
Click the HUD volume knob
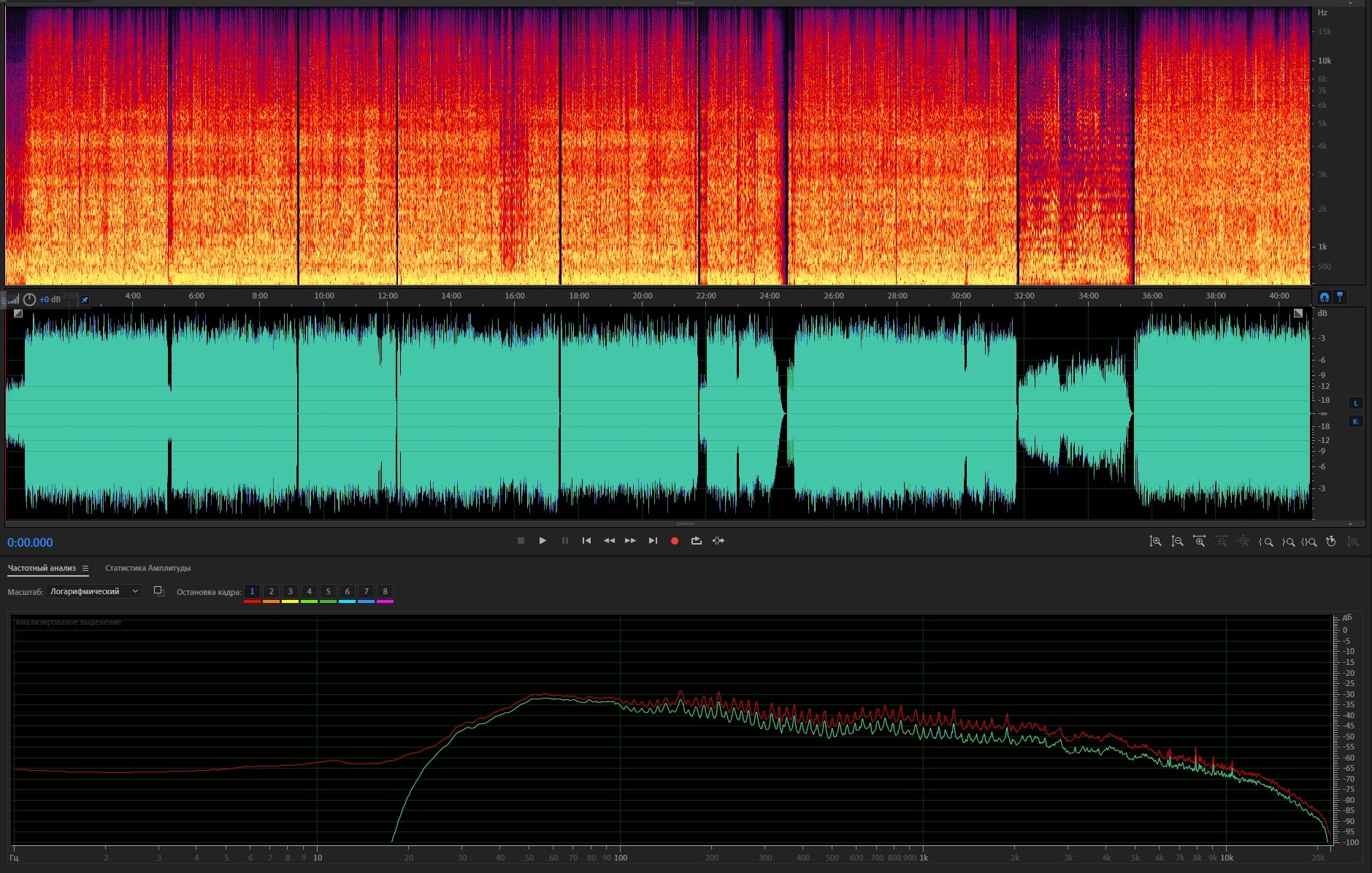click(29, 299)
